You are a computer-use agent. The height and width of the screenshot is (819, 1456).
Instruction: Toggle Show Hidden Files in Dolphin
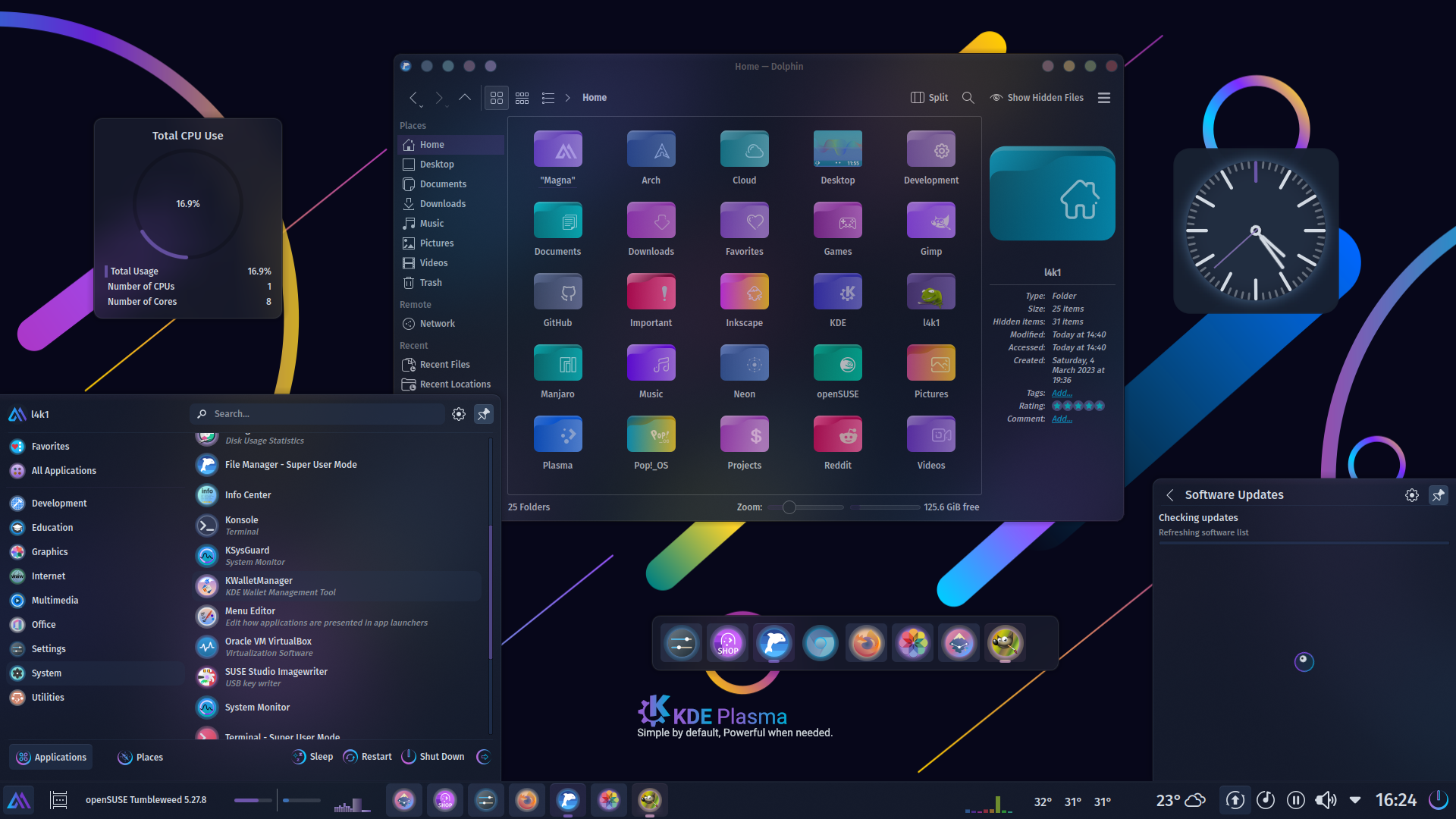point(1037,98)
